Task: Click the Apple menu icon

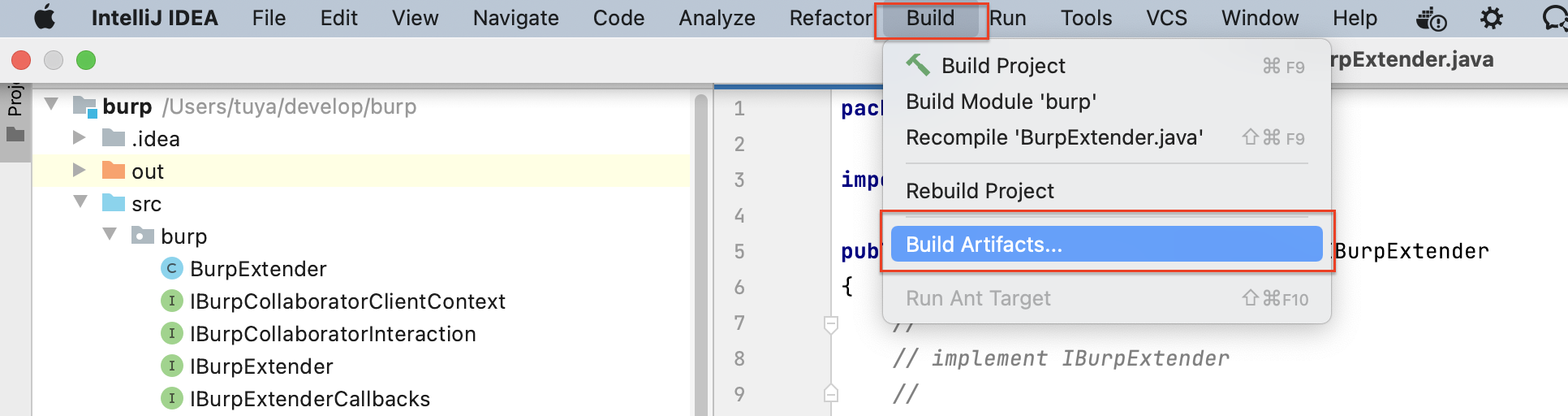Action: (45, 17)
